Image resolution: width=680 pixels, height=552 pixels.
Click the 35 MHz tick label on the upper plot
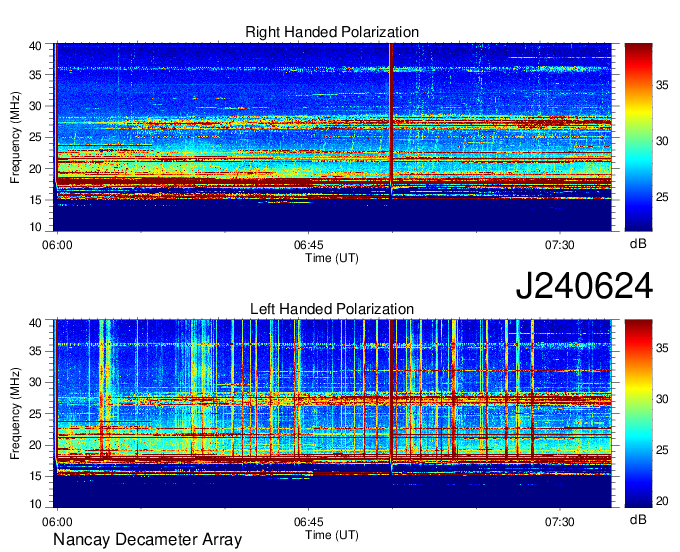coord(35,75)
